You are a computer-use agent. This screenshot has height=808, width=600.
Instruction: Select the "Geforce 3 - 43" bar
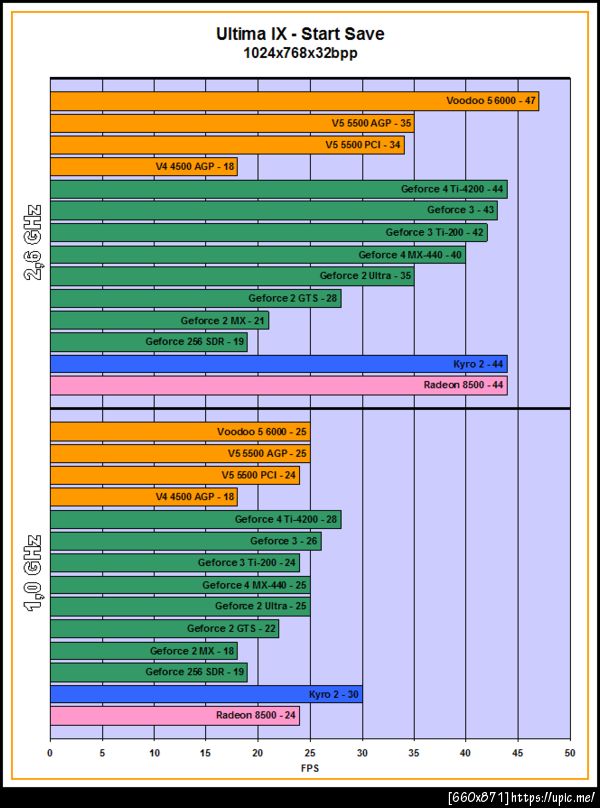(274, 211)
